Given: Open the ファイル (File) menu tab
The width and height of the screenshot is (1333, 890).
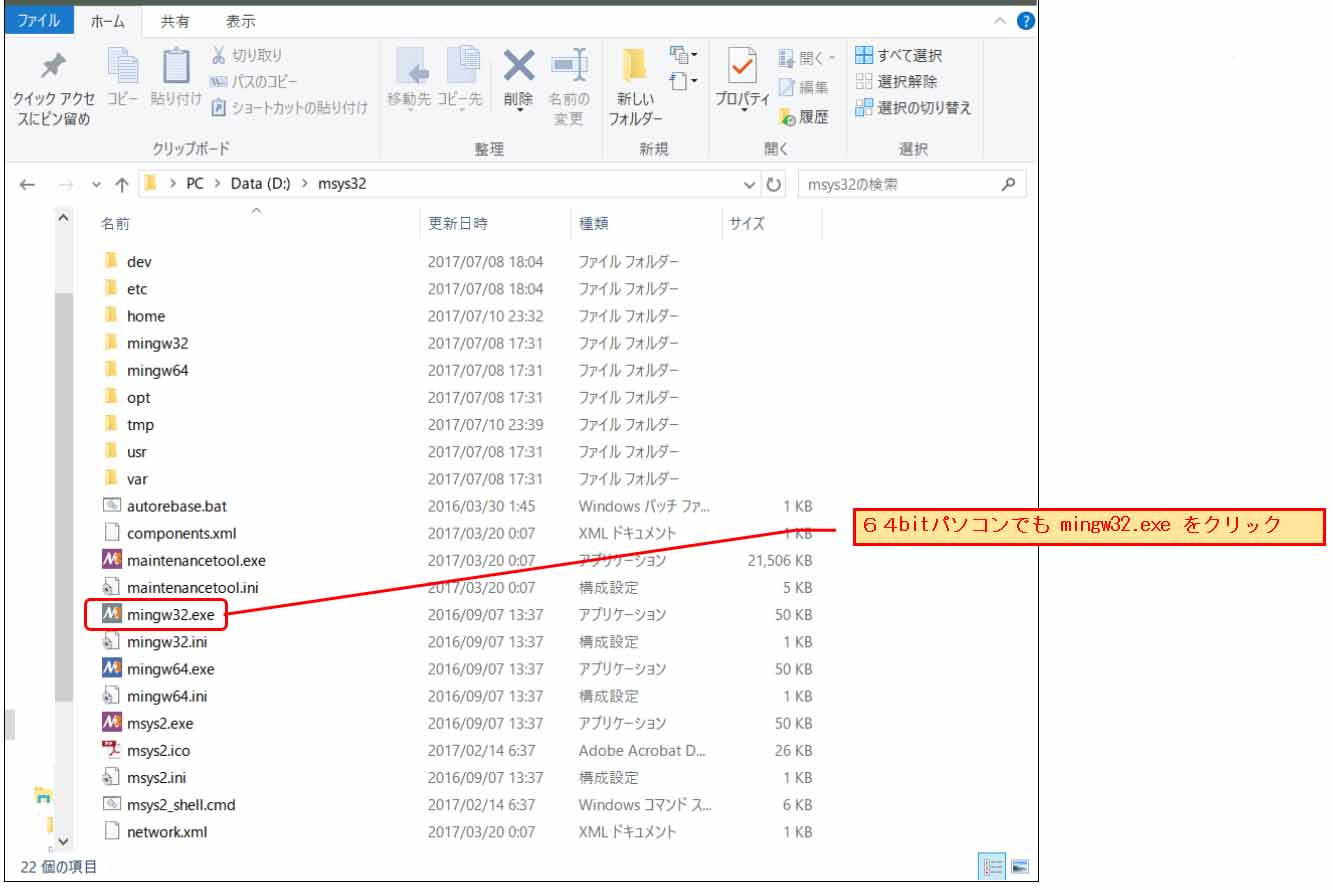Looking at the screenshot, I should [38, 20].
